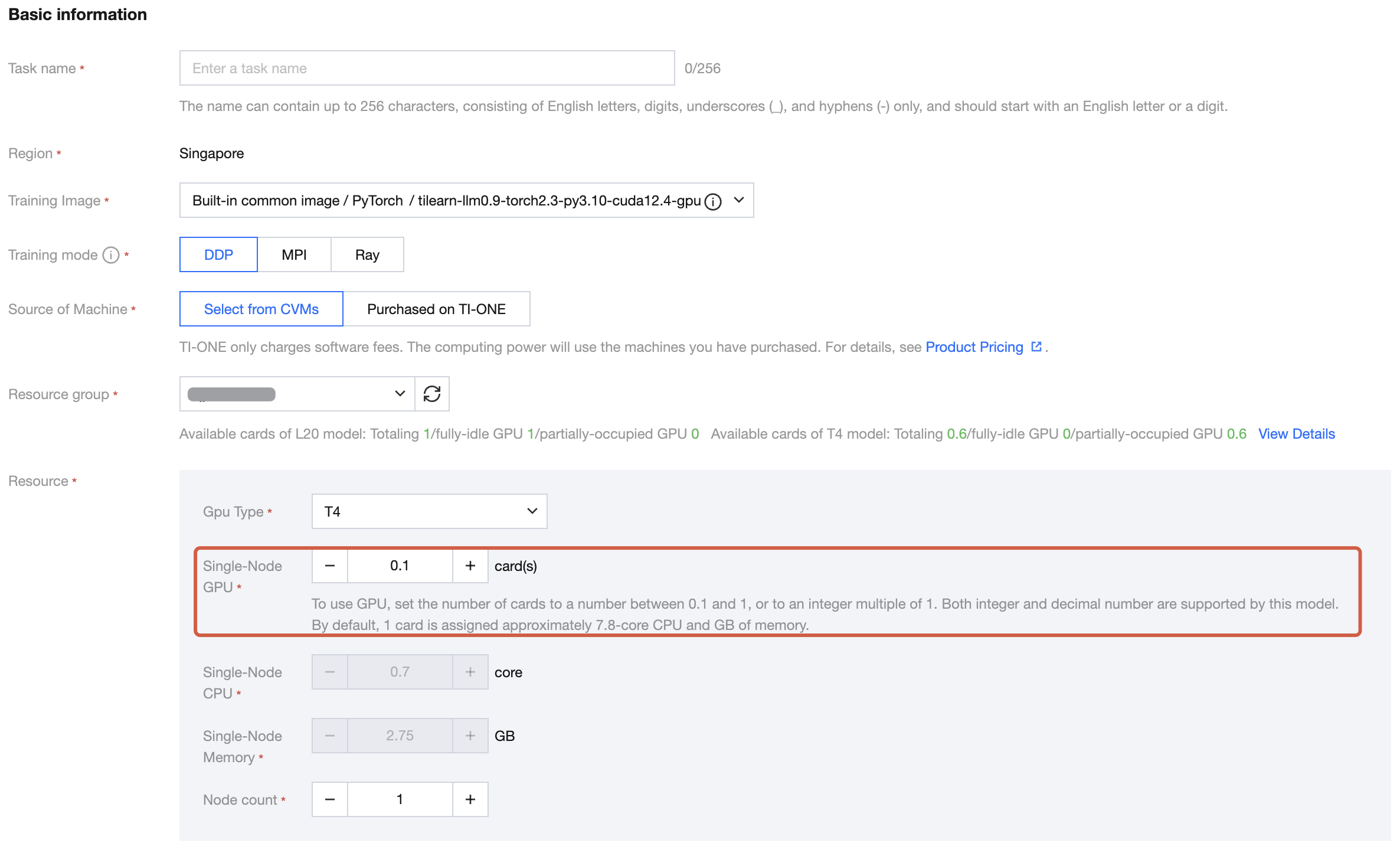Click the Task name input field
The height and width of the screenshot is (849, 1400).
click(x=427, y=68)
